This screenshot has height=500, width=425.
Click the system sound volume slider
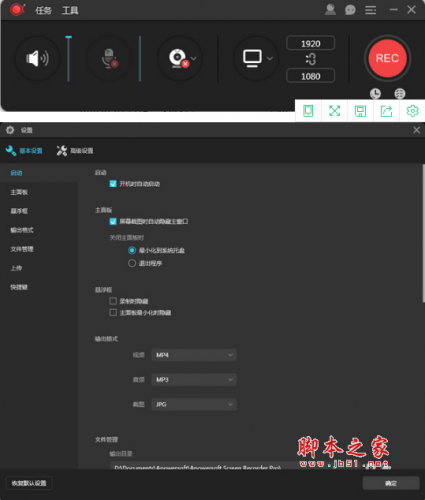(x=69, y=59)
